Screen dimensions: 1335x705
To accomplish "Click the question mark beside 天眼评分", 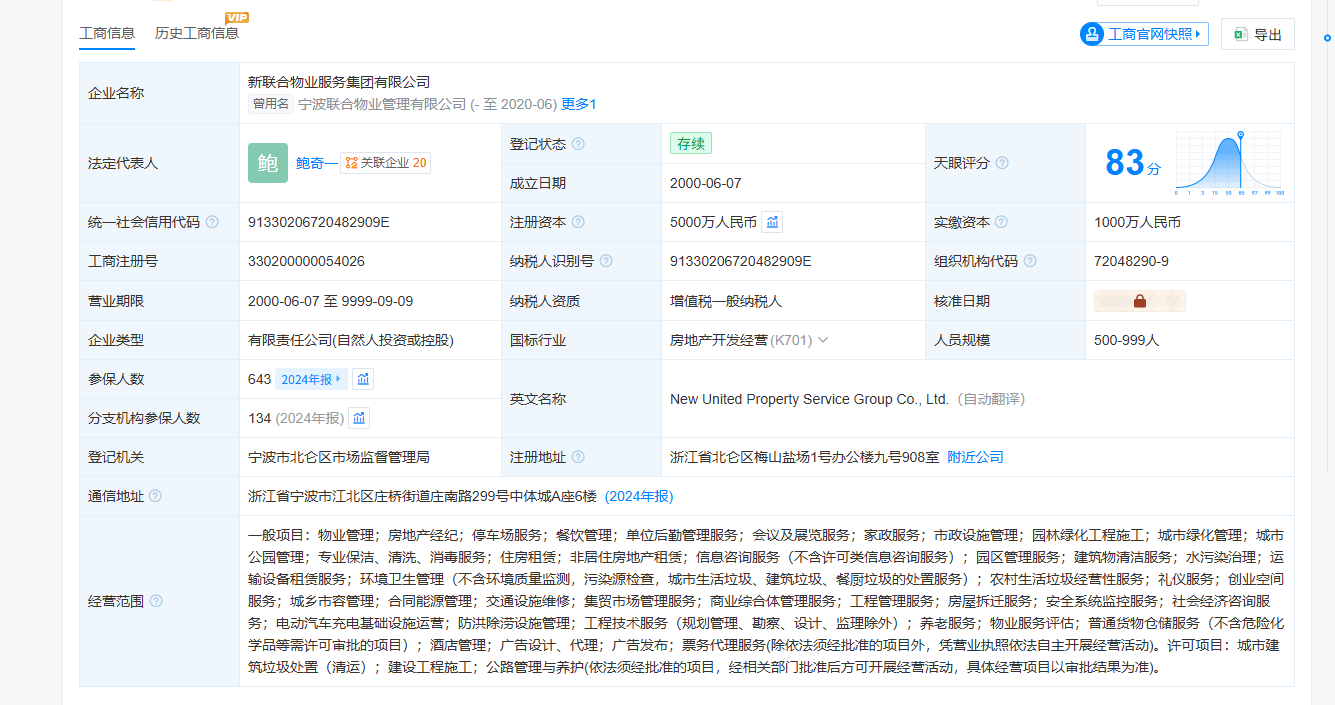I will pos(1002,163).
